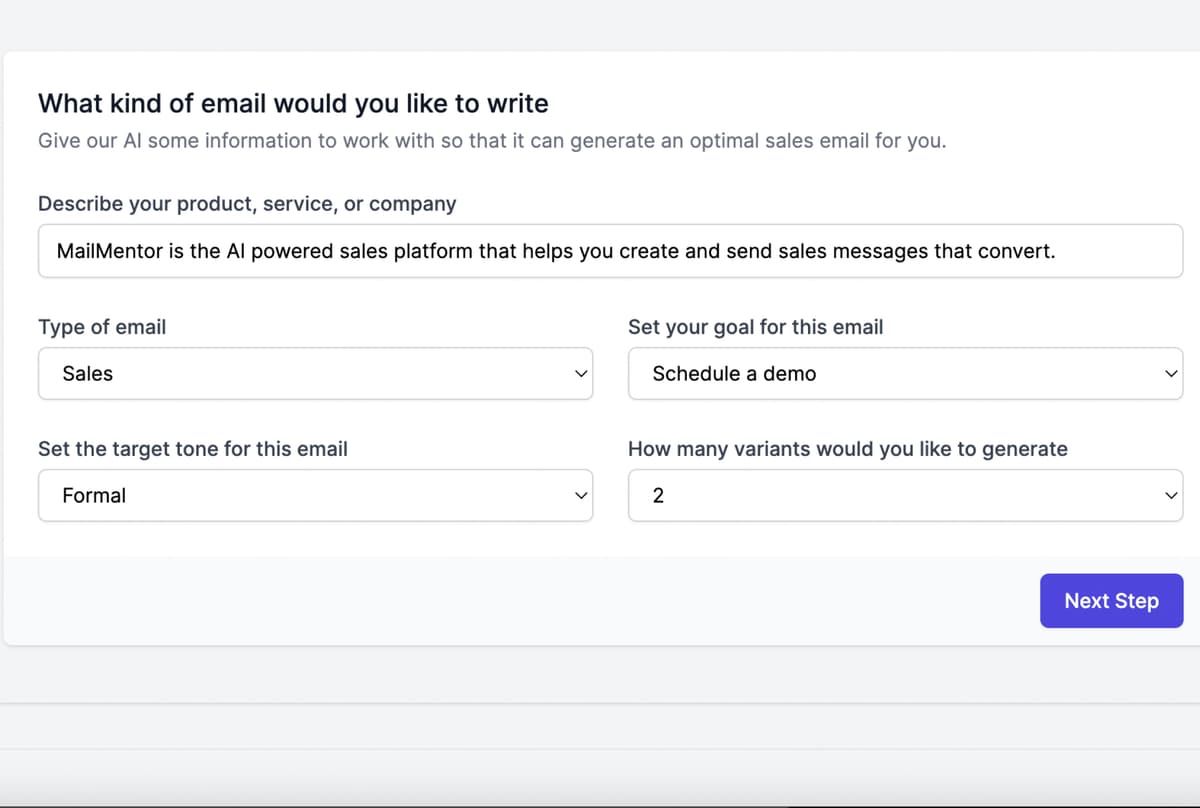Click the chevron on the goal dropdown
This screenshot has height=808, width=1200.
coord(1171,373)
